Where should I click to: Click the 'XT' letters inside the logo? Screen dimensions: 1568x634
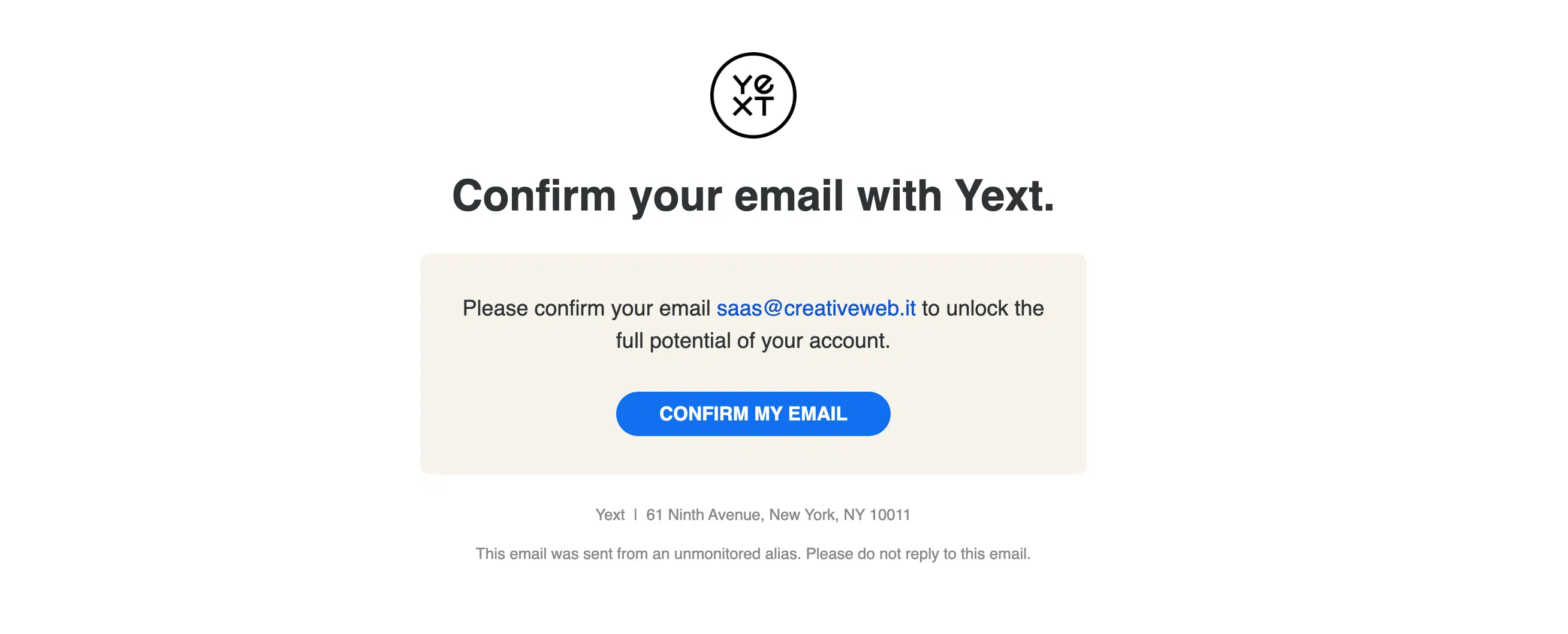[x=753, y=107]
